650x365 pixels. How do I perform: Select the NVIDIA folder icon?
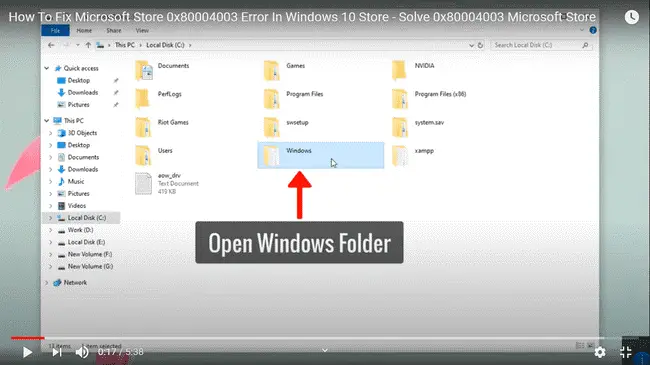(399, 70)
